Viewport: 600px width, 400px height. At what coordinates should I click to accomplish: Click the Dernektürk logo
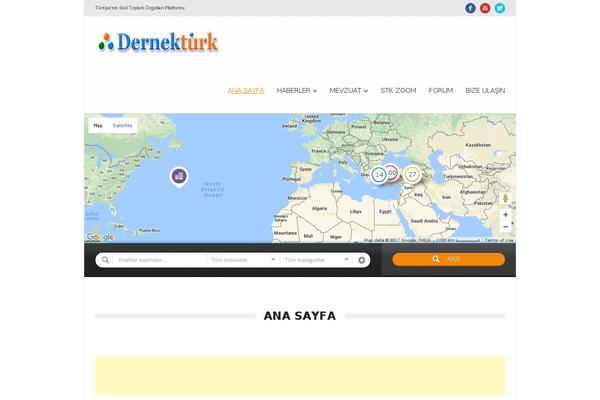point(158,42)
